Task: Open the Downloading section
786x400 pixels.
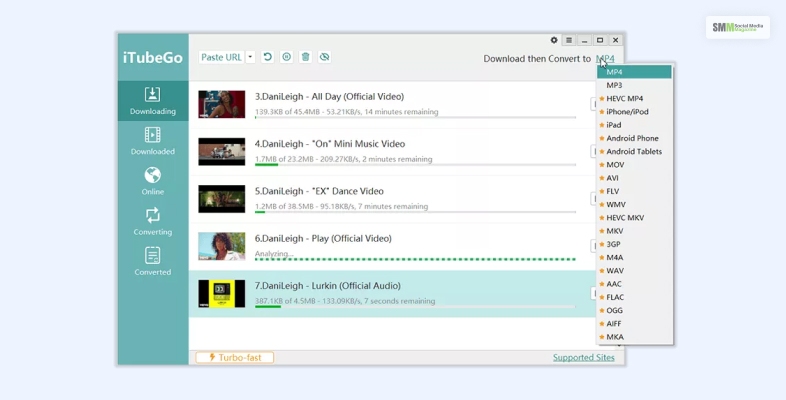Action: click(153, 101)
